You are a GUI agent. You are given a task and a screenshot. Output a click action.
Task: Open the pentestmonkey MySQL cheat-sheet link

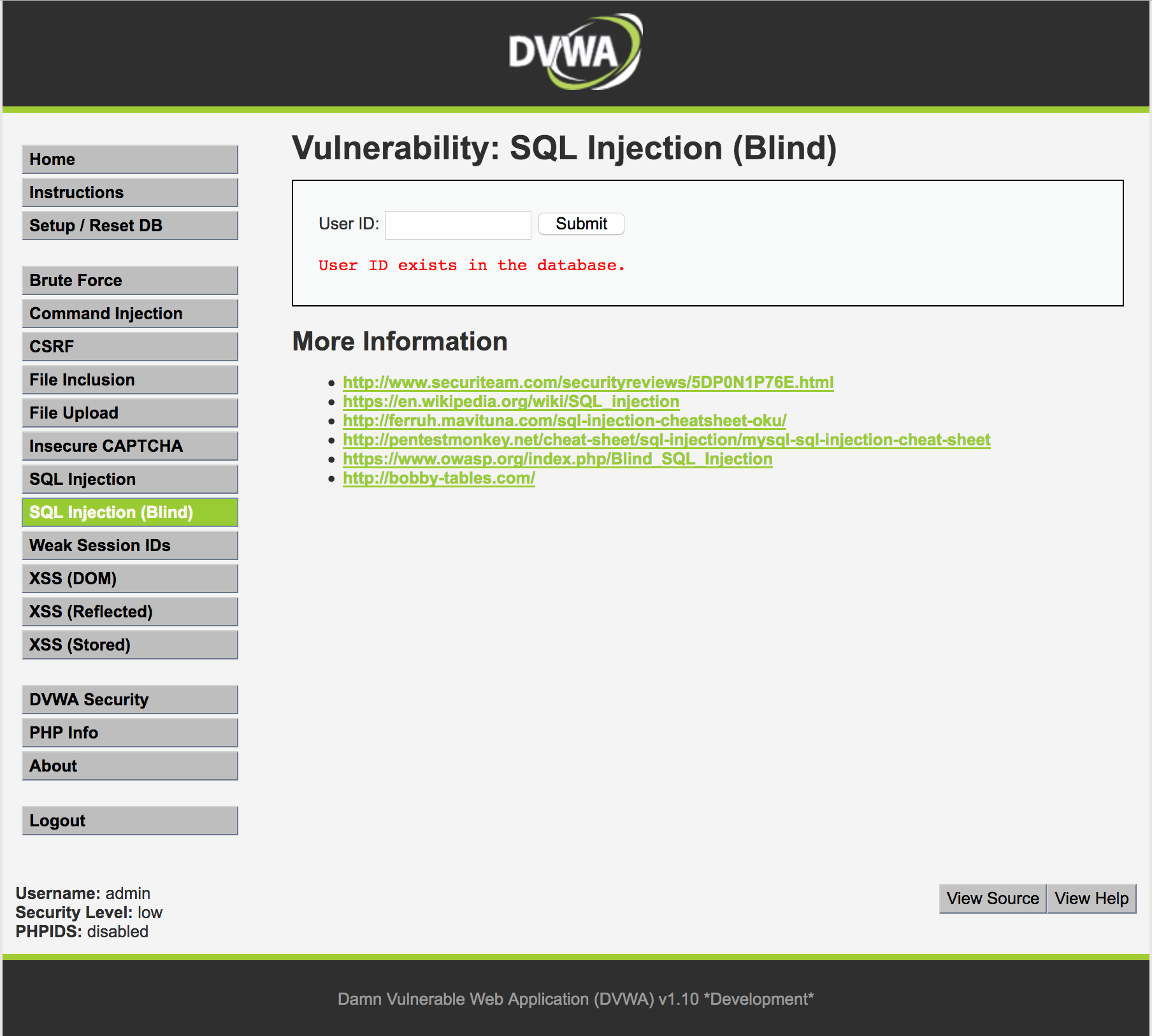point(666,440)
